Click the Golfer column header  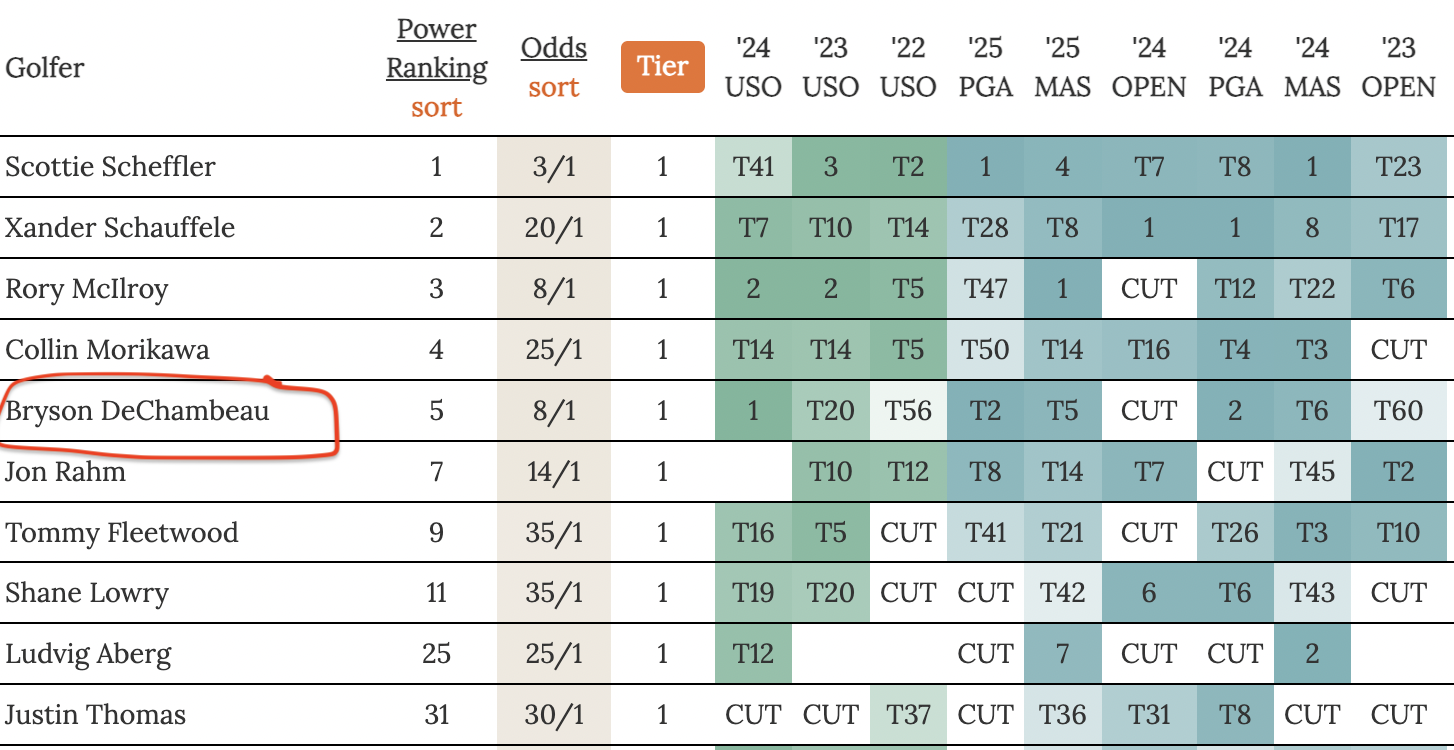[45, 68]
